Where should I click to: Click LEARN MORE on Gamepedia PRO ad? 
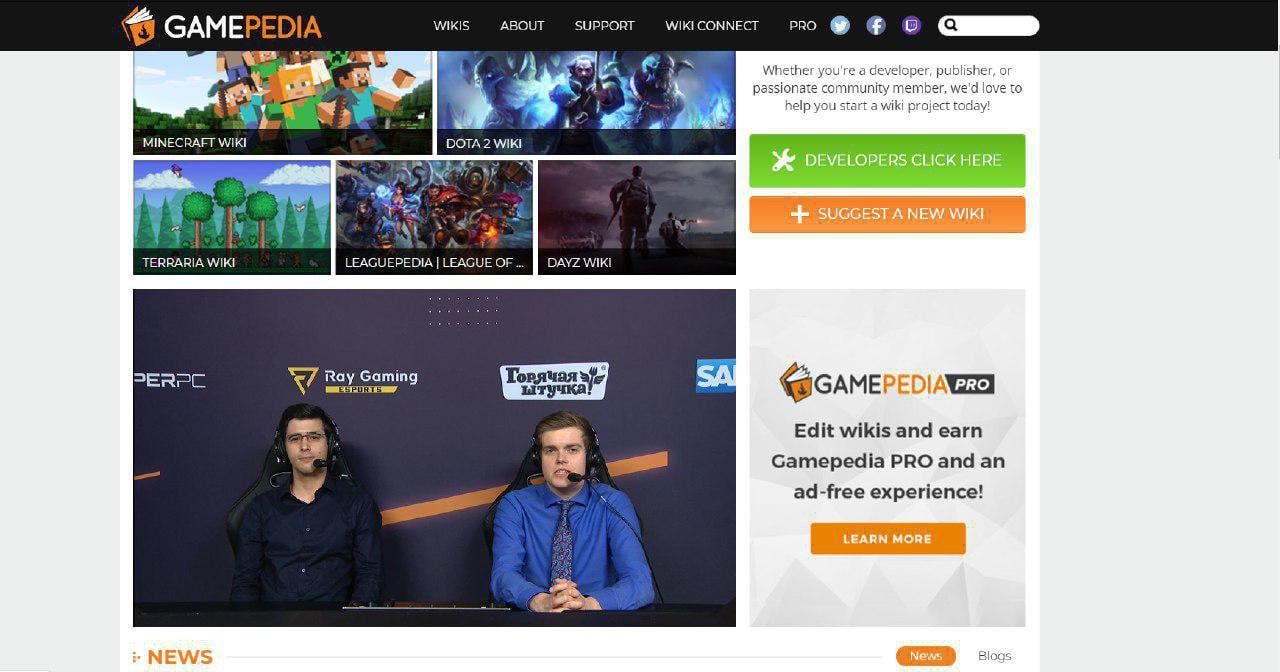tap(888, 538)
